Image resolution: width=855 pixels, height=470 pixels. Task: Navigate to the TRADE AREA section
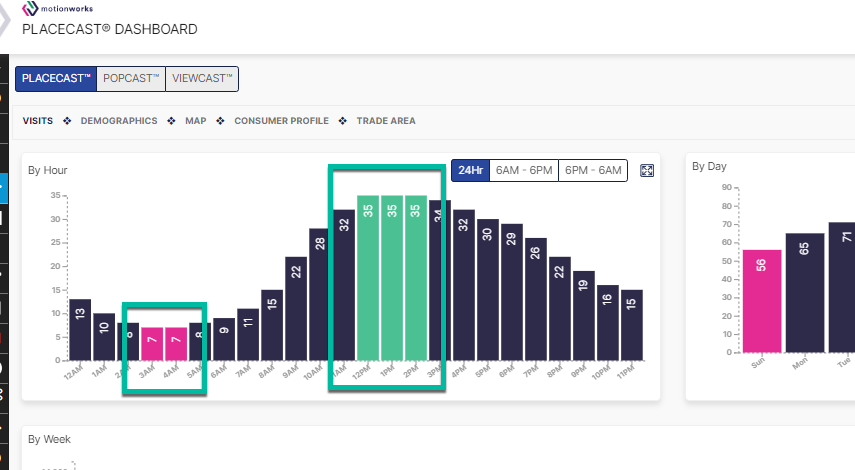[x=386, y=120]
